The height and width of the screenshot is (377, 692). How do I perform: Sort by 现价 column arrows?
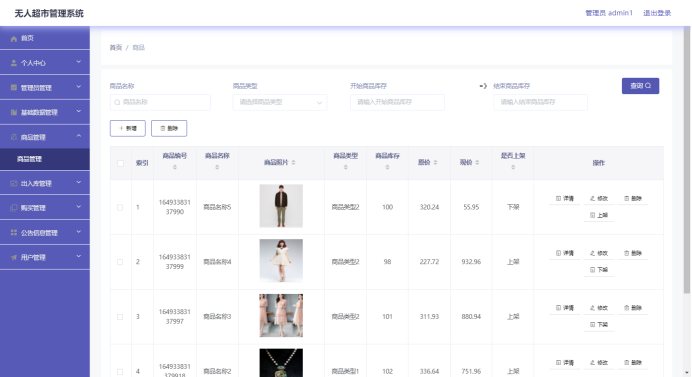477,162
